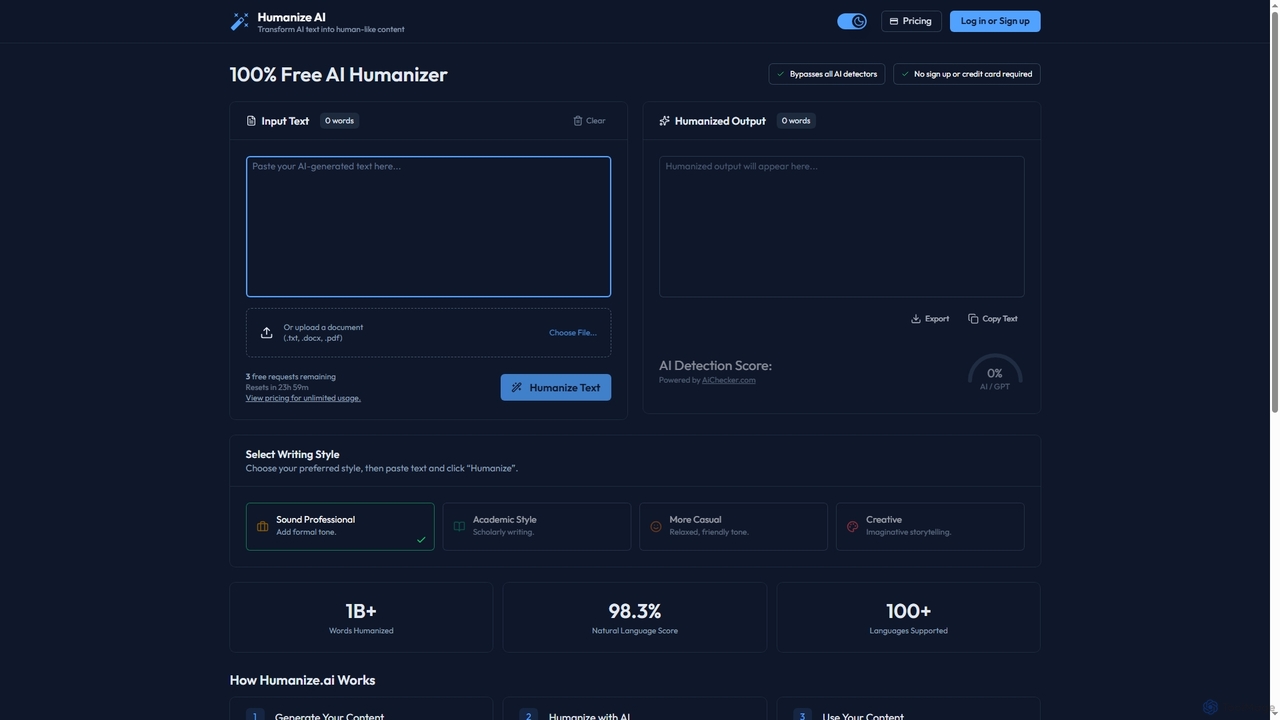The image size is (1280, 720).
Task: Click Log in or Sign up
Action: 995,21
